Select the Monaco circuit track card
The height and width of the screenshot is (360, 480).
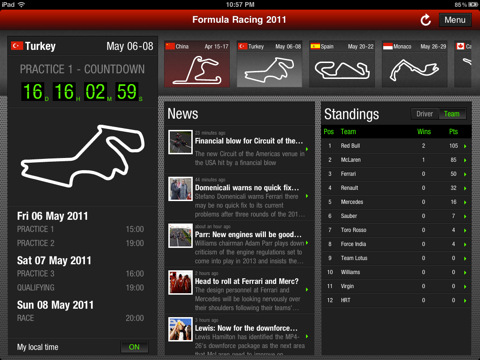[415, 64]
